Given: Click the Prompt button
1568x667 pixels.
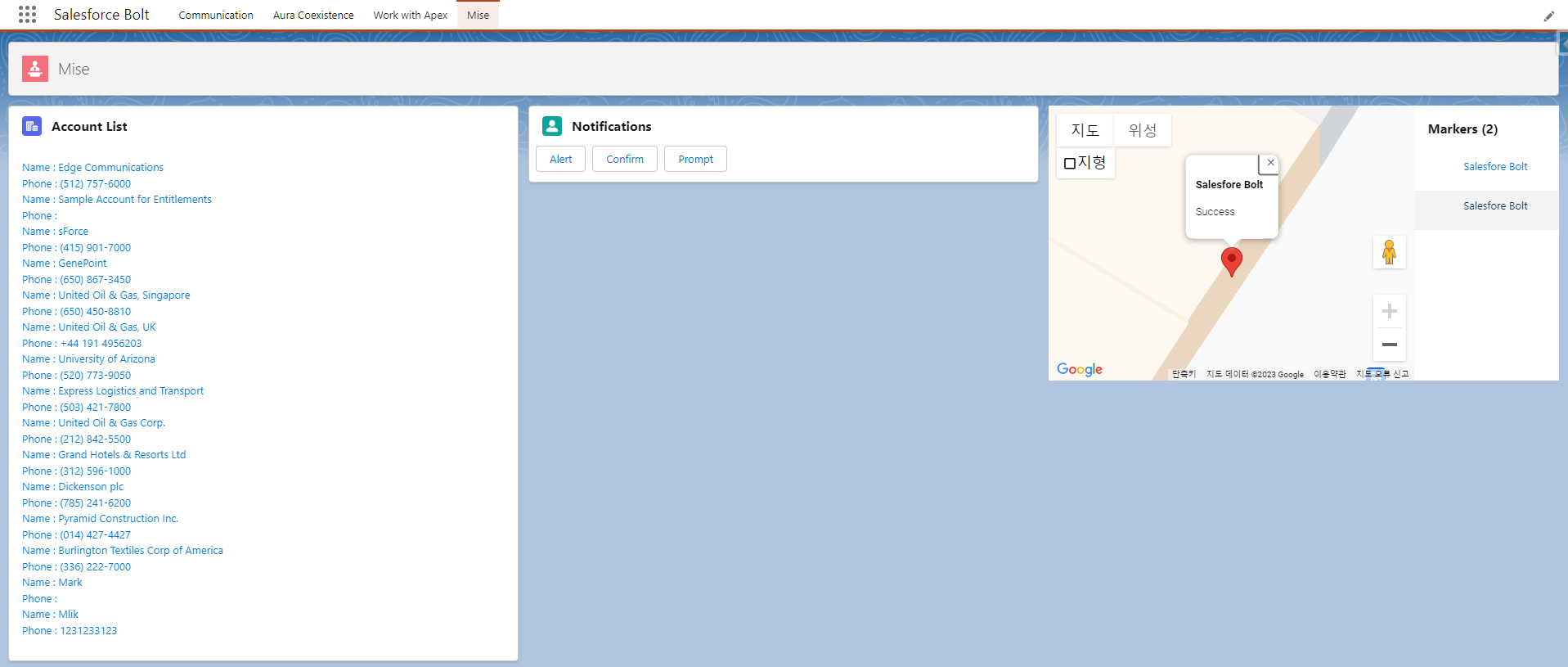Looking at the screenshot, I should coord(695,159).
